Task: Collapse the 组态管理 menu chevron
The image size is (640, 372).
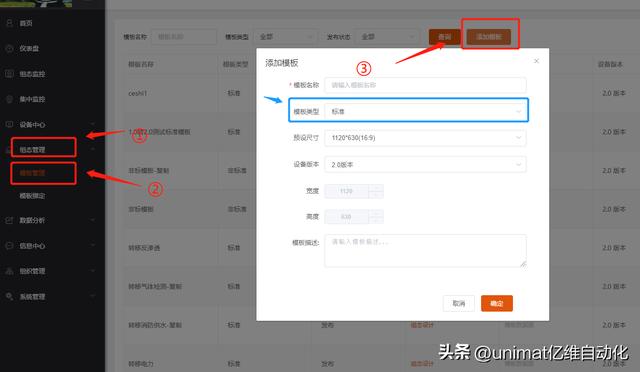Action: [93, 149]
